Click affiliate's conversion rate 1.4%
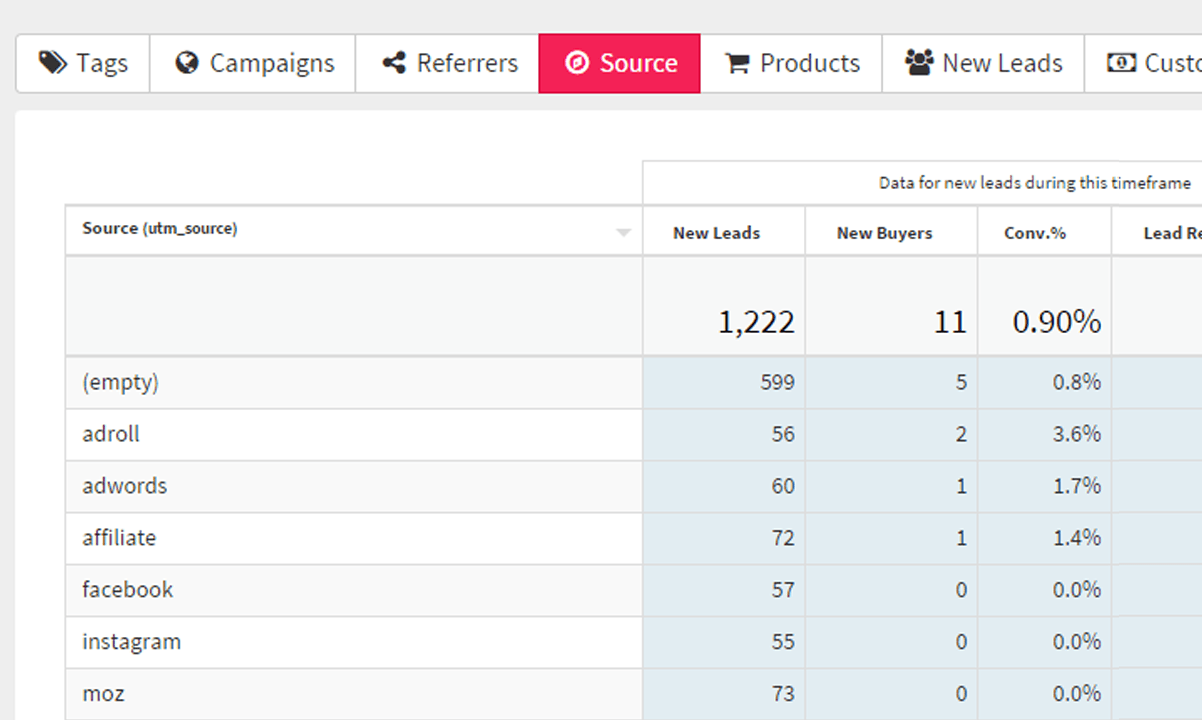The width and height of the screenshot is (1202, 720). 1077,538
